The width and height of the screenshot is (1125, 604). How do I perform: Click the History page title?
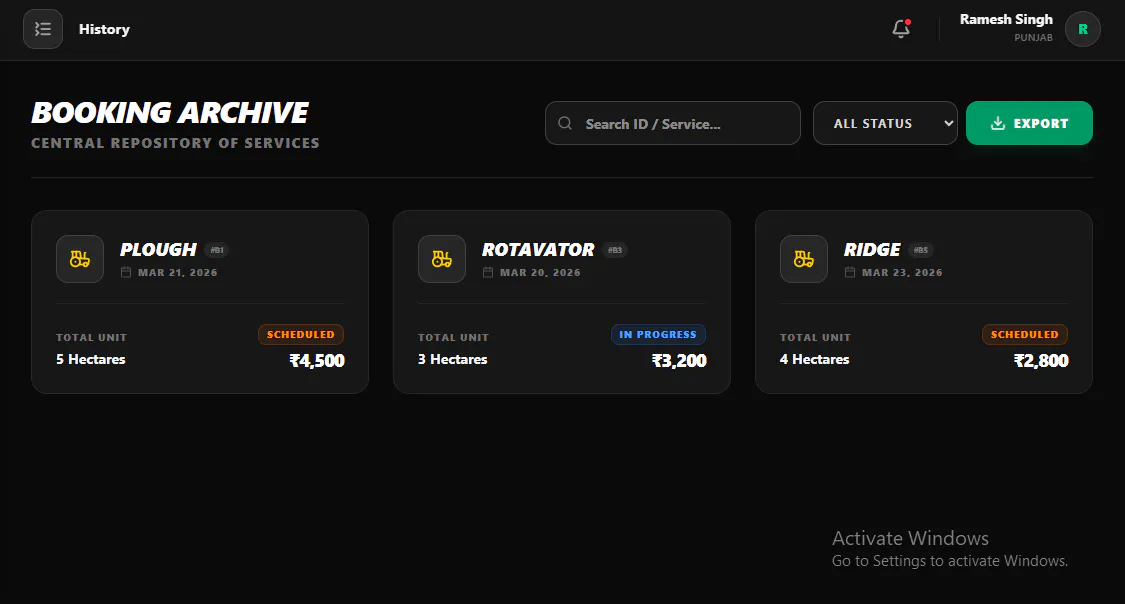(x=104, y=29)
